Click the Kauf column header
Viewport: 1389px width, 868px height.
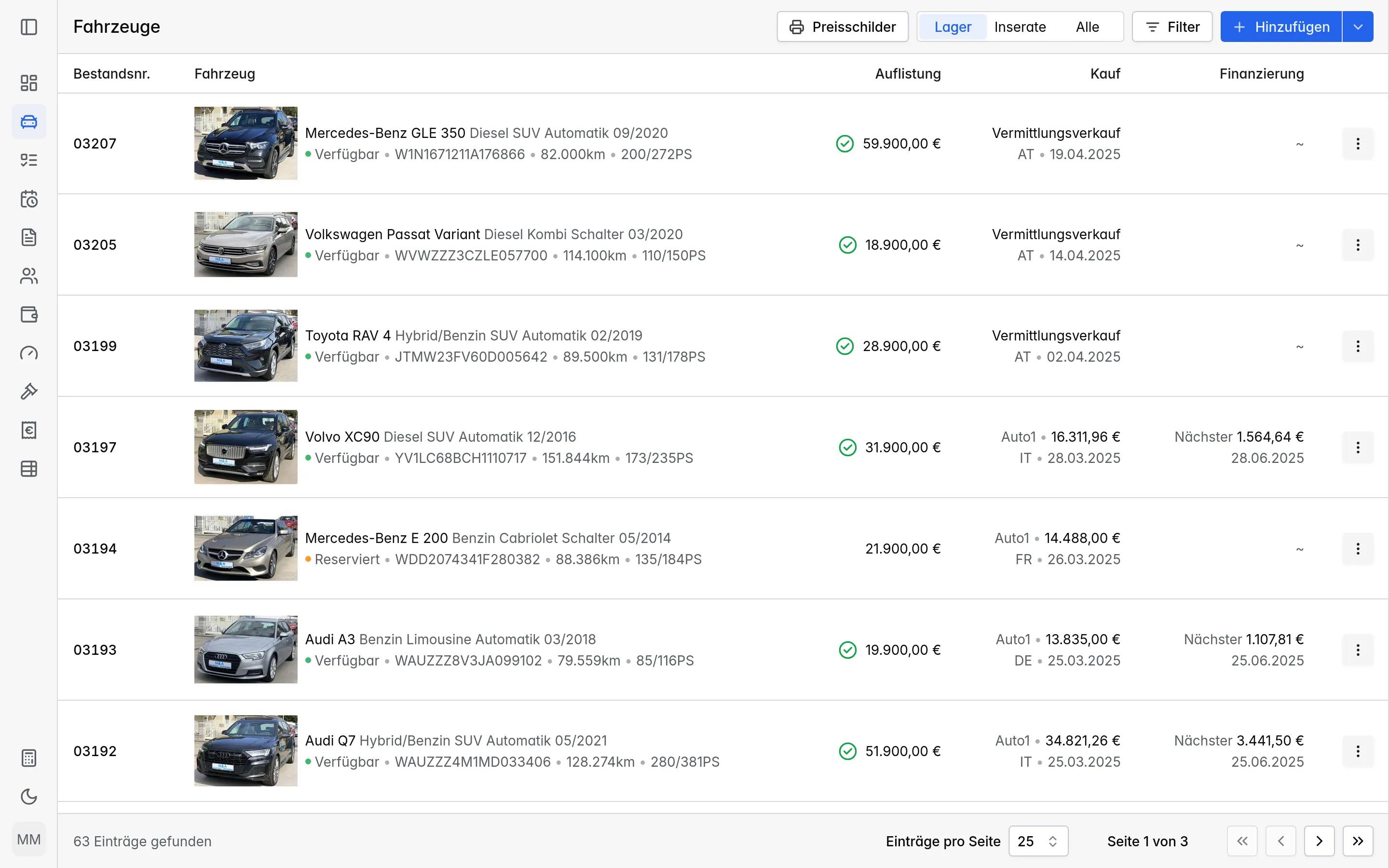[x=1105, y=73]
